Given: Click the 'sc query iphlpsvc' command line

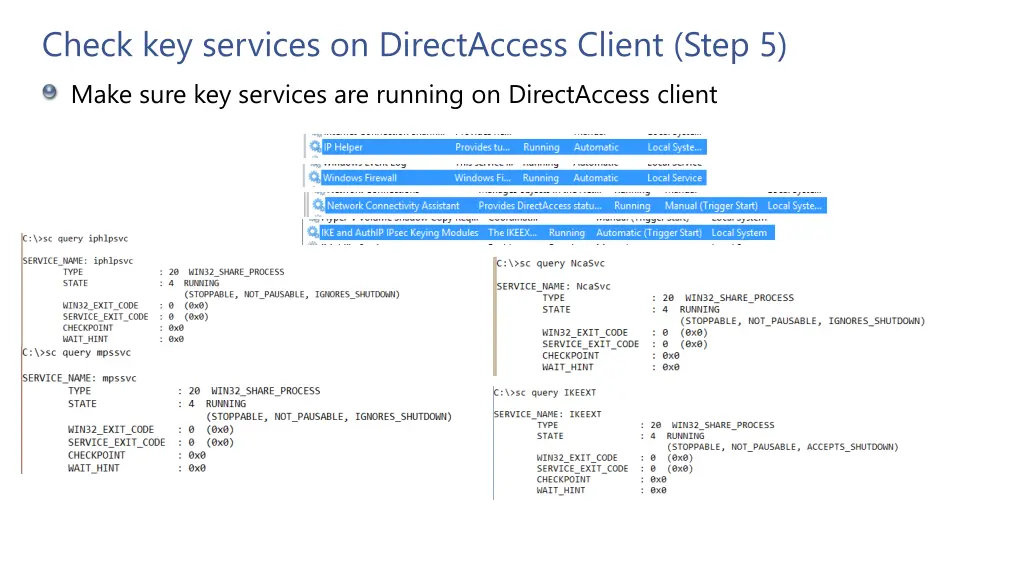Looking at the screenshot, I should (x=75, y=238).
